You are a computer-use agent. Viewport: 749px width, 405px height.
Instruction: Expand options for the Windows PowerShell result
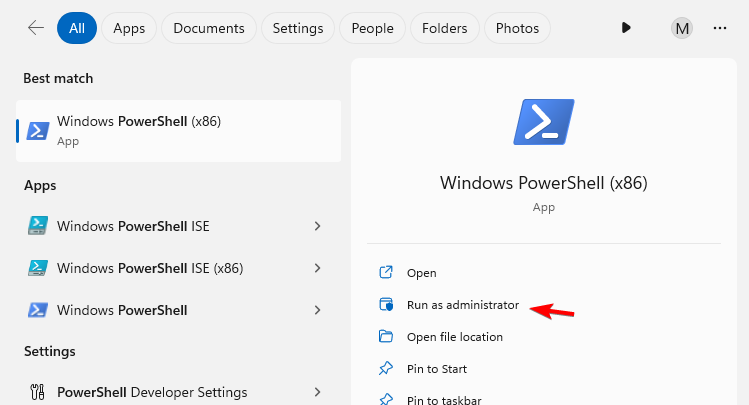pos(317,310)
